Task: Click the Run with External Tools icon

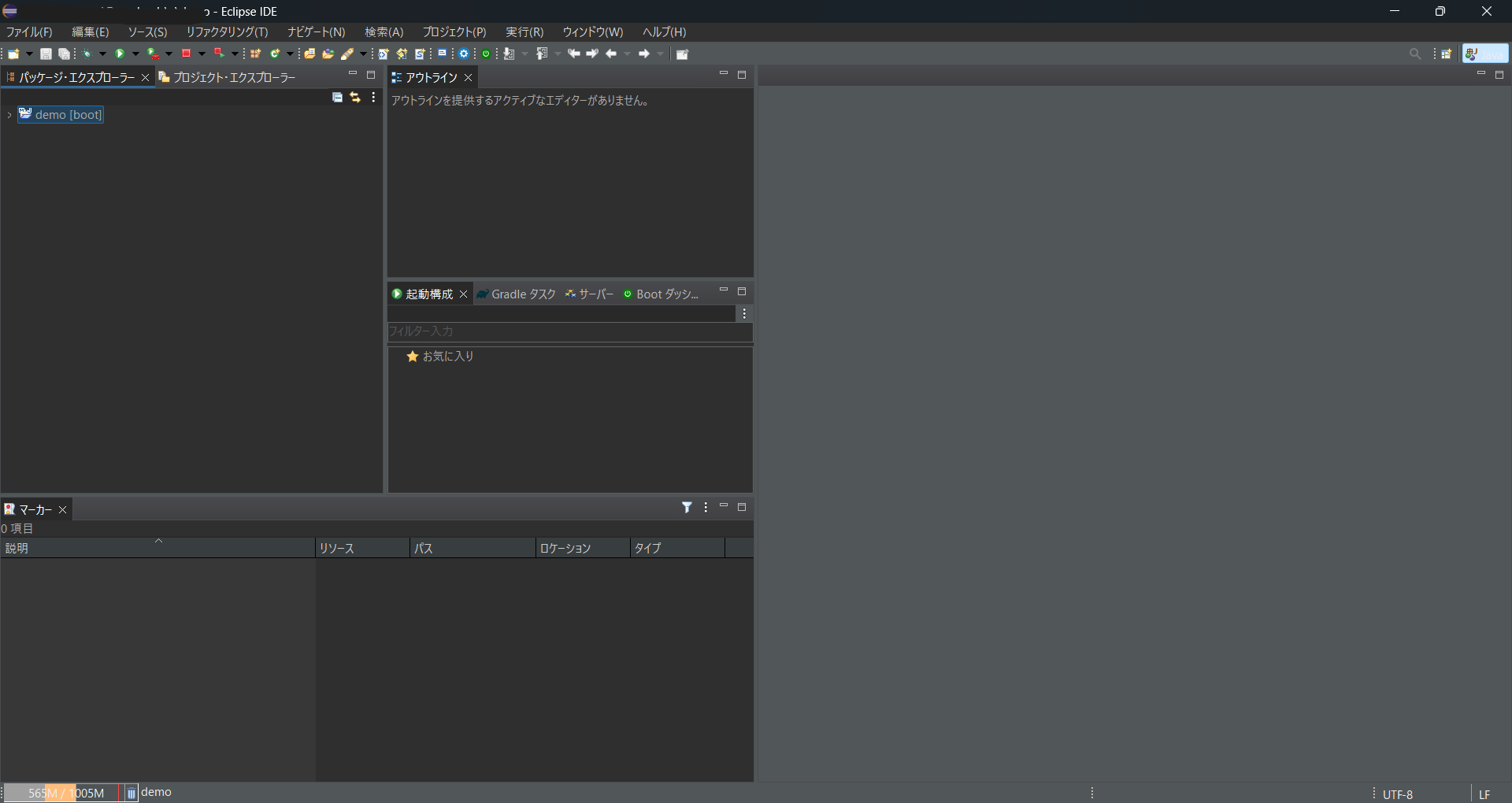Action: (x=154, y=54)
